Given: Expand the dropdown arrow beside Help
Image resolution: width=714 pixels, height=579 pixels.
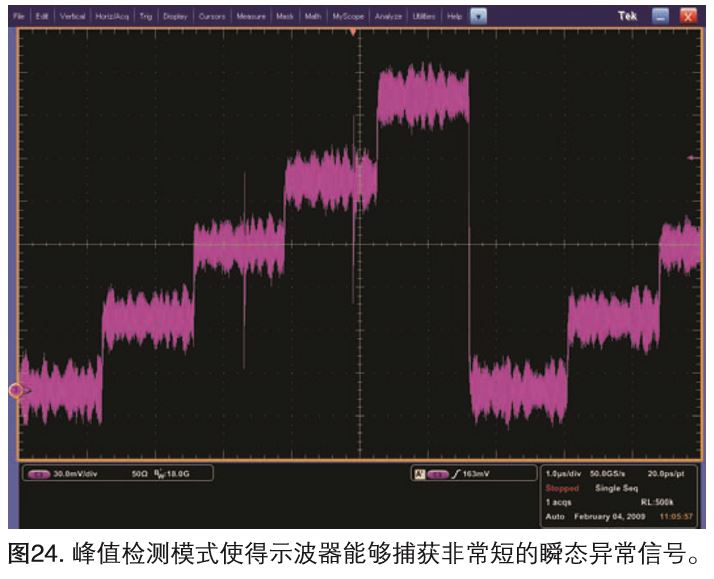Looking at the screenshot, I should click(478, 17).
